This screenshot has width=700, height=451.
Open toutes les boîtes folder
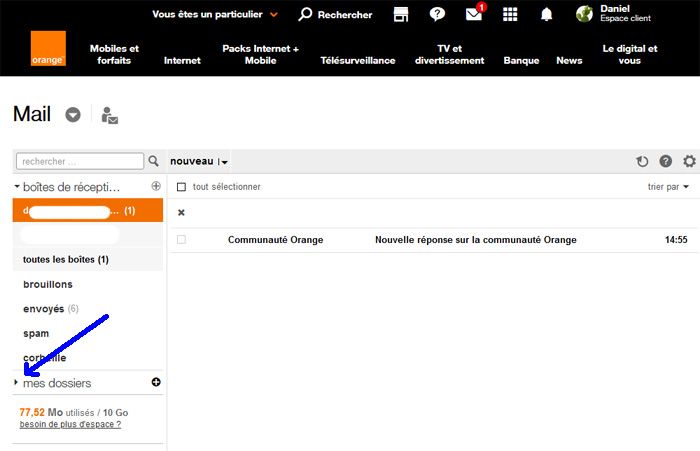point(66,259)
